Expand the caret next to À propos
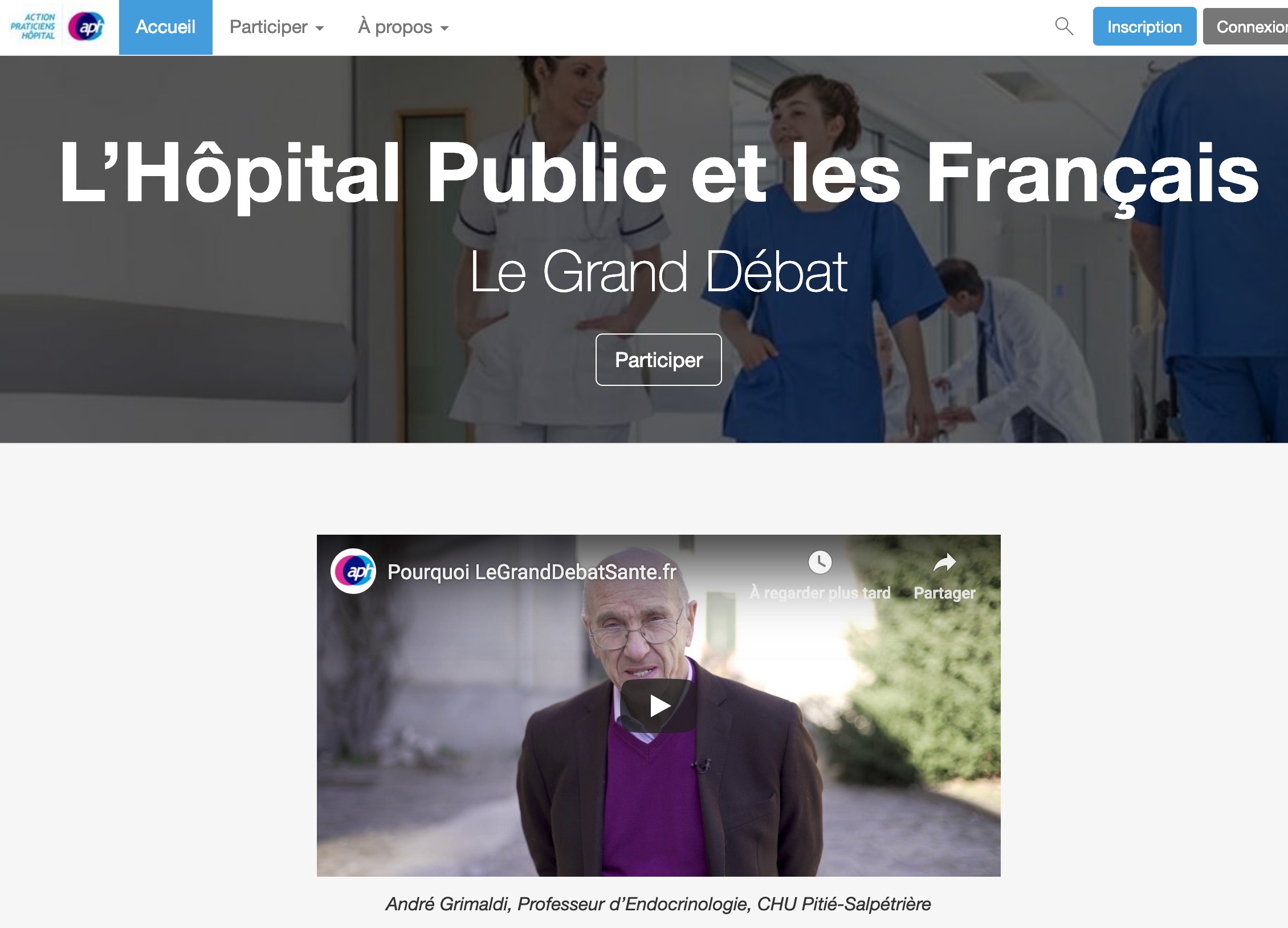 445,29
